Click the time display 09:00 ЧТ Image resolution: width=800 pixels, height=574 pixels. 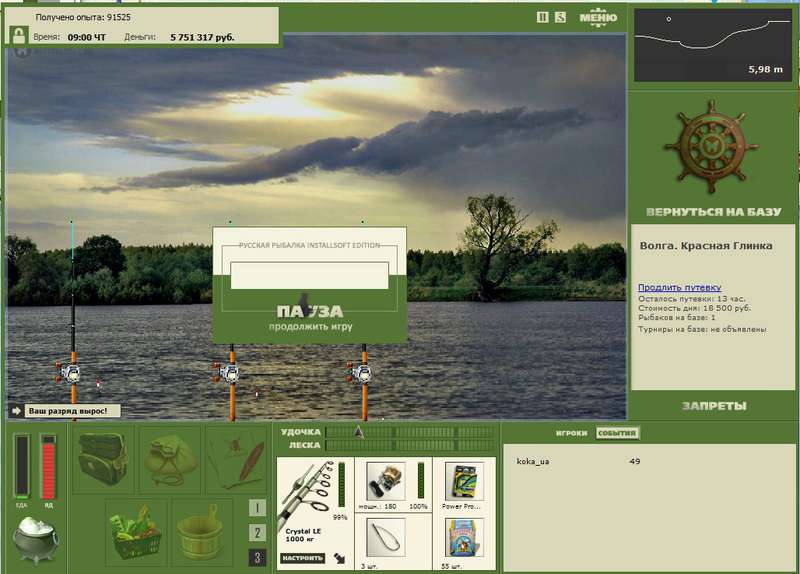(x=87, y=37)
